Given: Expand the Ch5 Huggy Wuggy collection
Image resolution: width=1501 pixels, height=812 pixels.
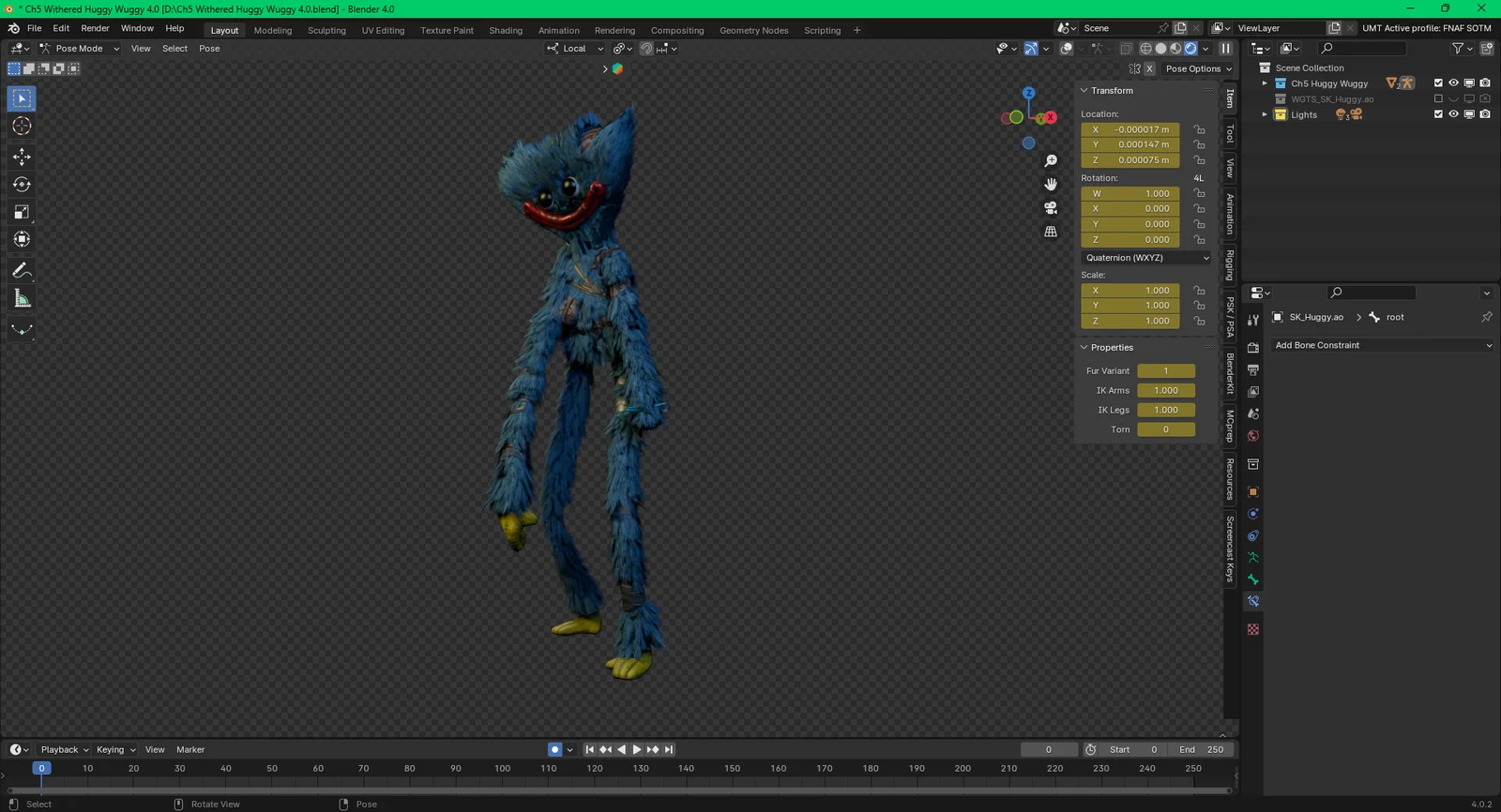Looking at the screenshot, I should (1265, 83).
